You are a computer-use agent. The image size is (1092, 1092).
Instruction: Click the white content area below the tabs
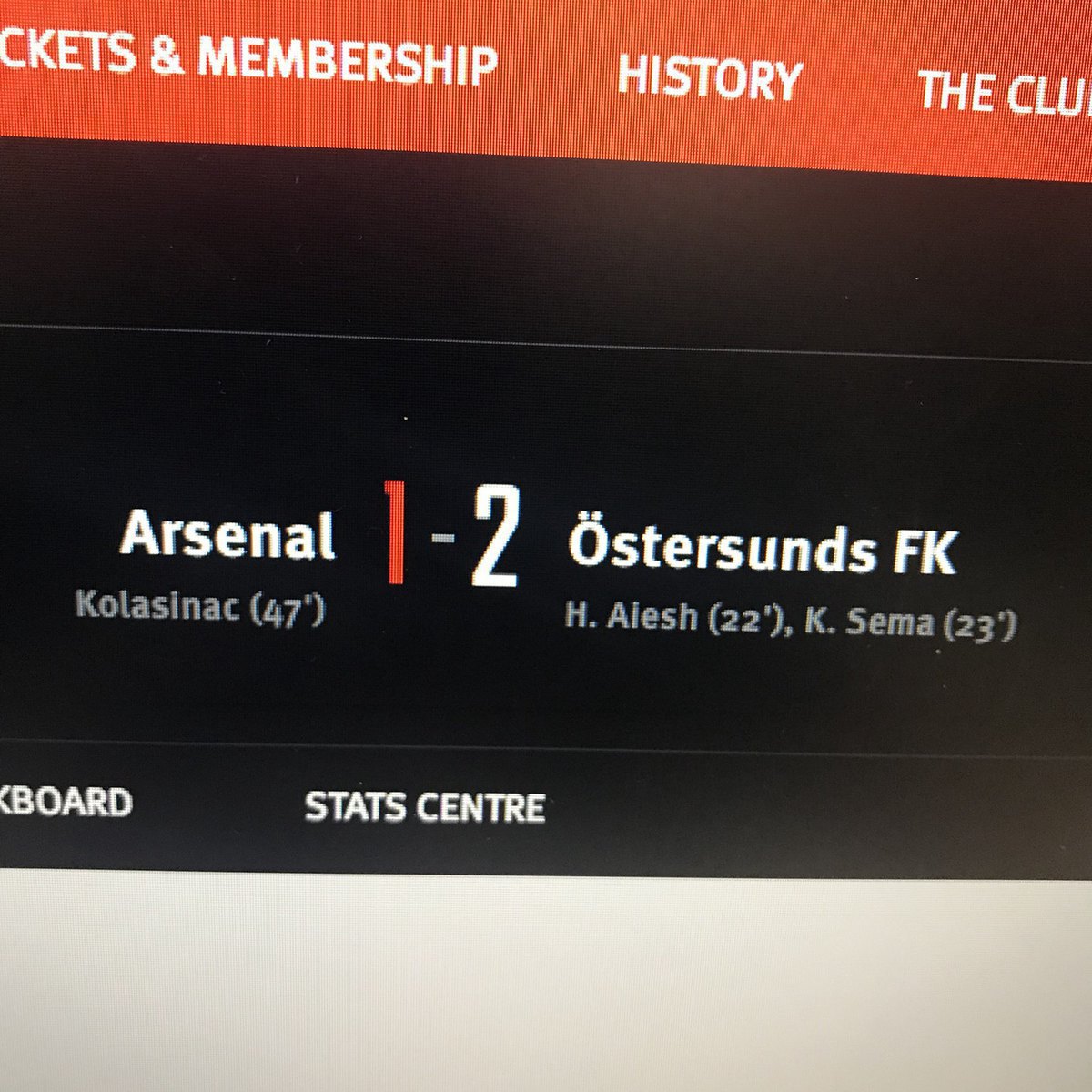[546, 983]
